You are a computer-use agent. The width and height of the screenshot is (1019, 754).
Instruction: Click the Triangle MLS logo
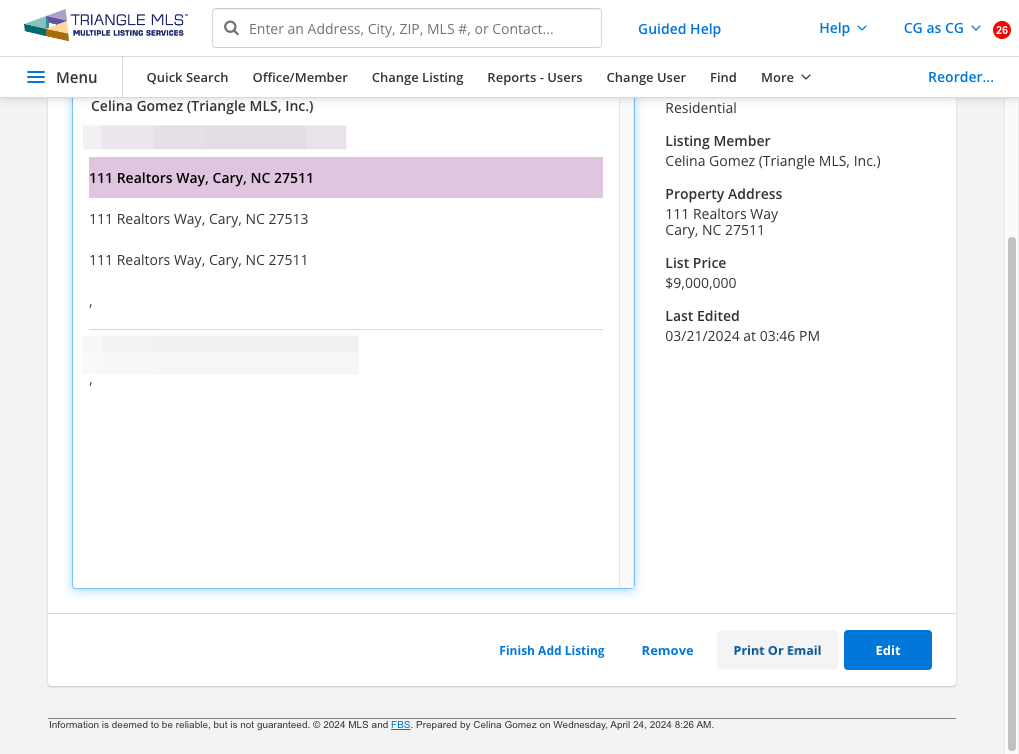tap(106, 25)
